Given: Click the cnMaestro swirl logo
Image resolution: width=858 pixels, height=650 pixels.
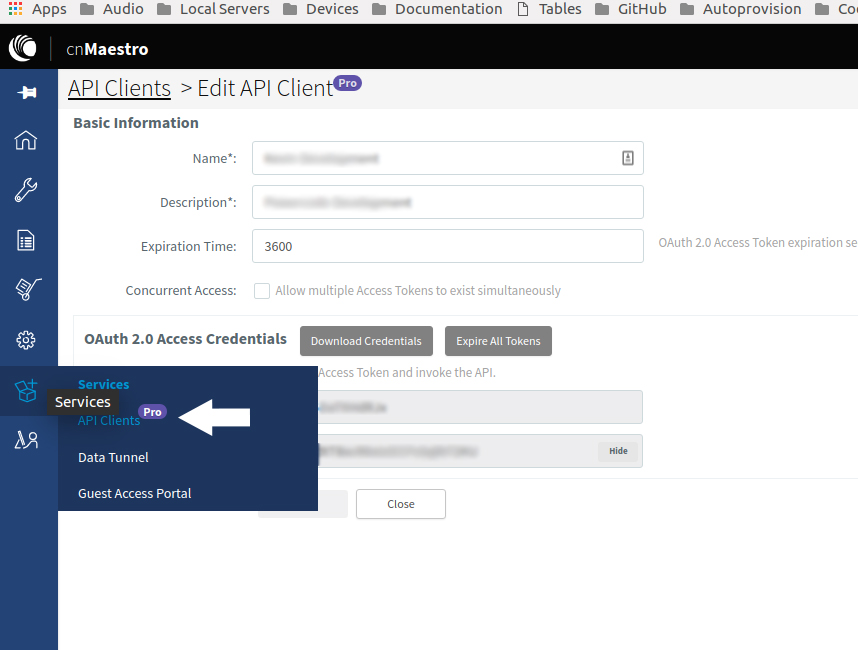Looking at the screenshot, I should [x=23, y=48].
